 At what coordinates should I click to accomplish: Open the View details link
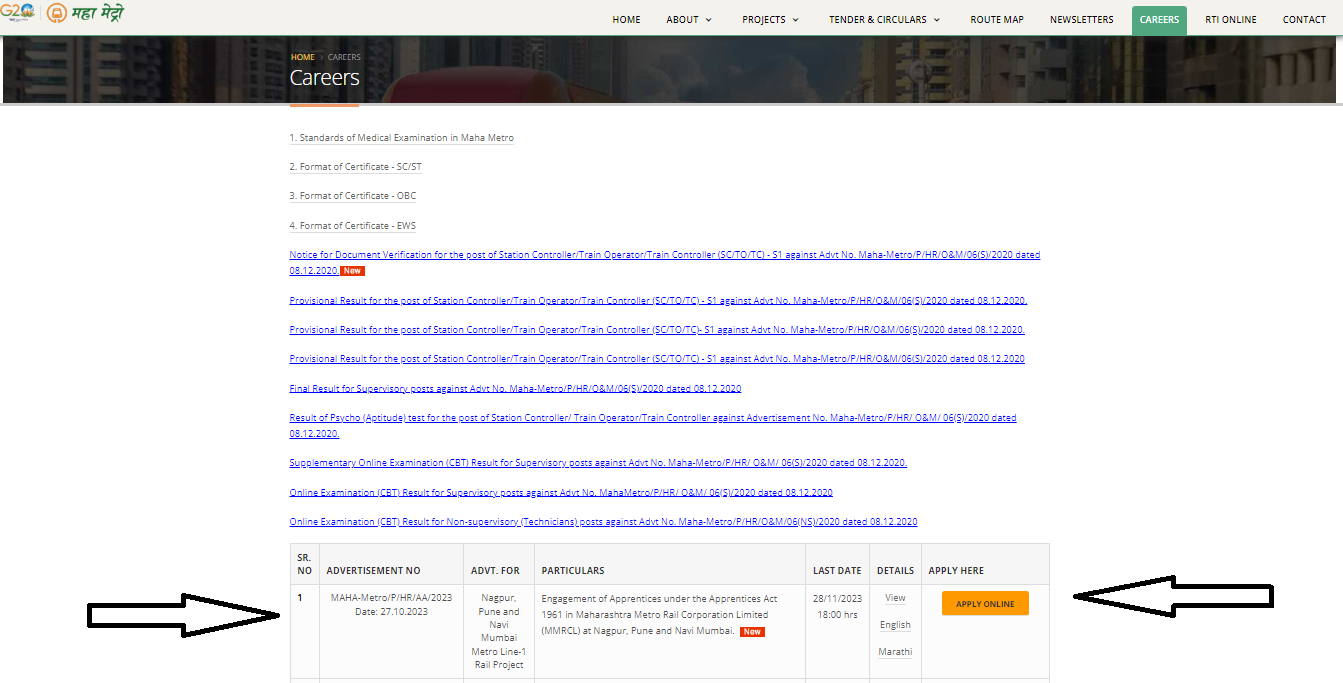click(x=895, y=598)
